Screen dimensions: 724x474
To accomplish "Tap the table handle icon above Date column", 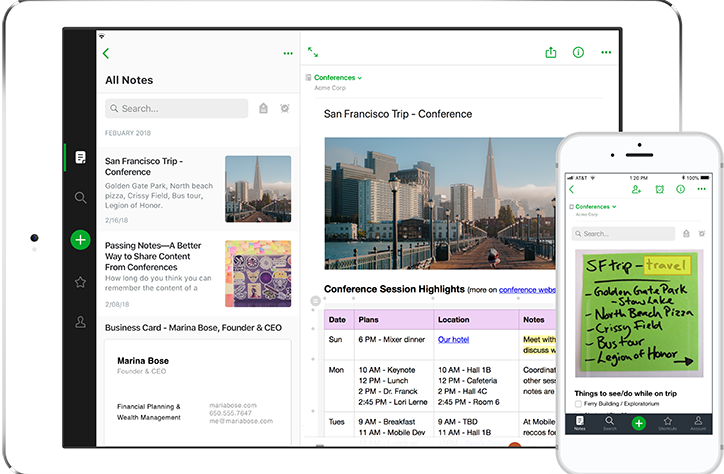I will tap(315, 301).
